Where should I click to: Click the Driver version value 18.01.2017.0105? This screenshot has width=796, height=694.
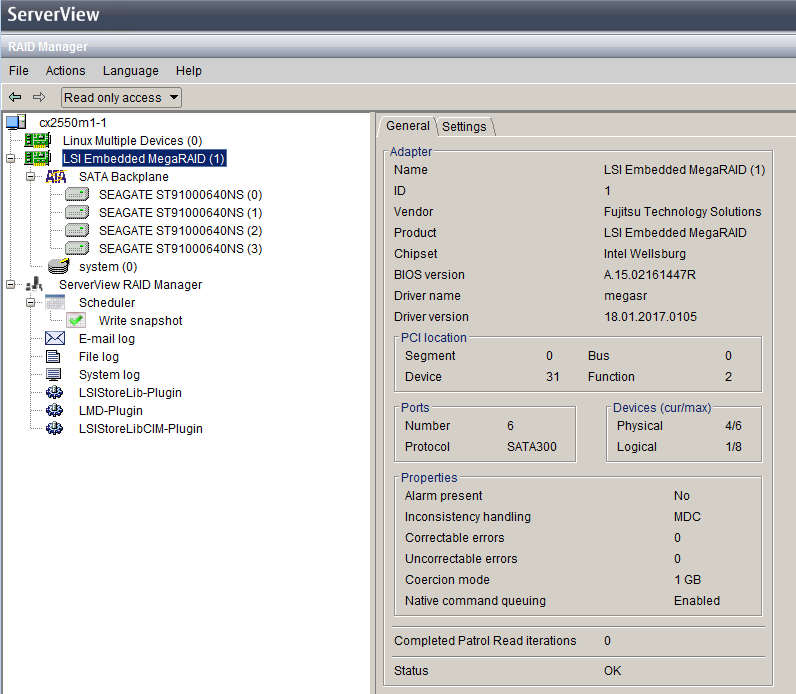tap(650, 317)
